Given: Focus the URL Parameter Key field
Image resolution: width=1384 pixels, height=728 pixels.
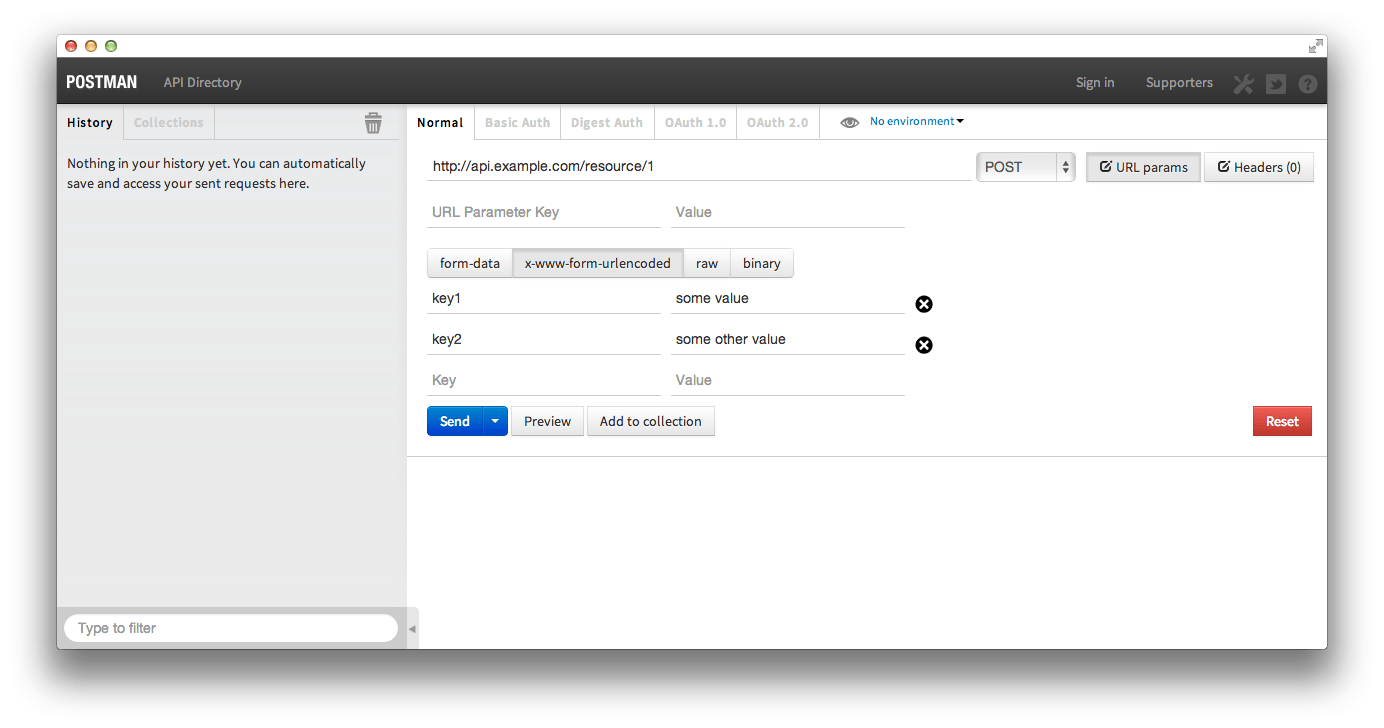Looking at the screenshot, I should tap(544, 212).
